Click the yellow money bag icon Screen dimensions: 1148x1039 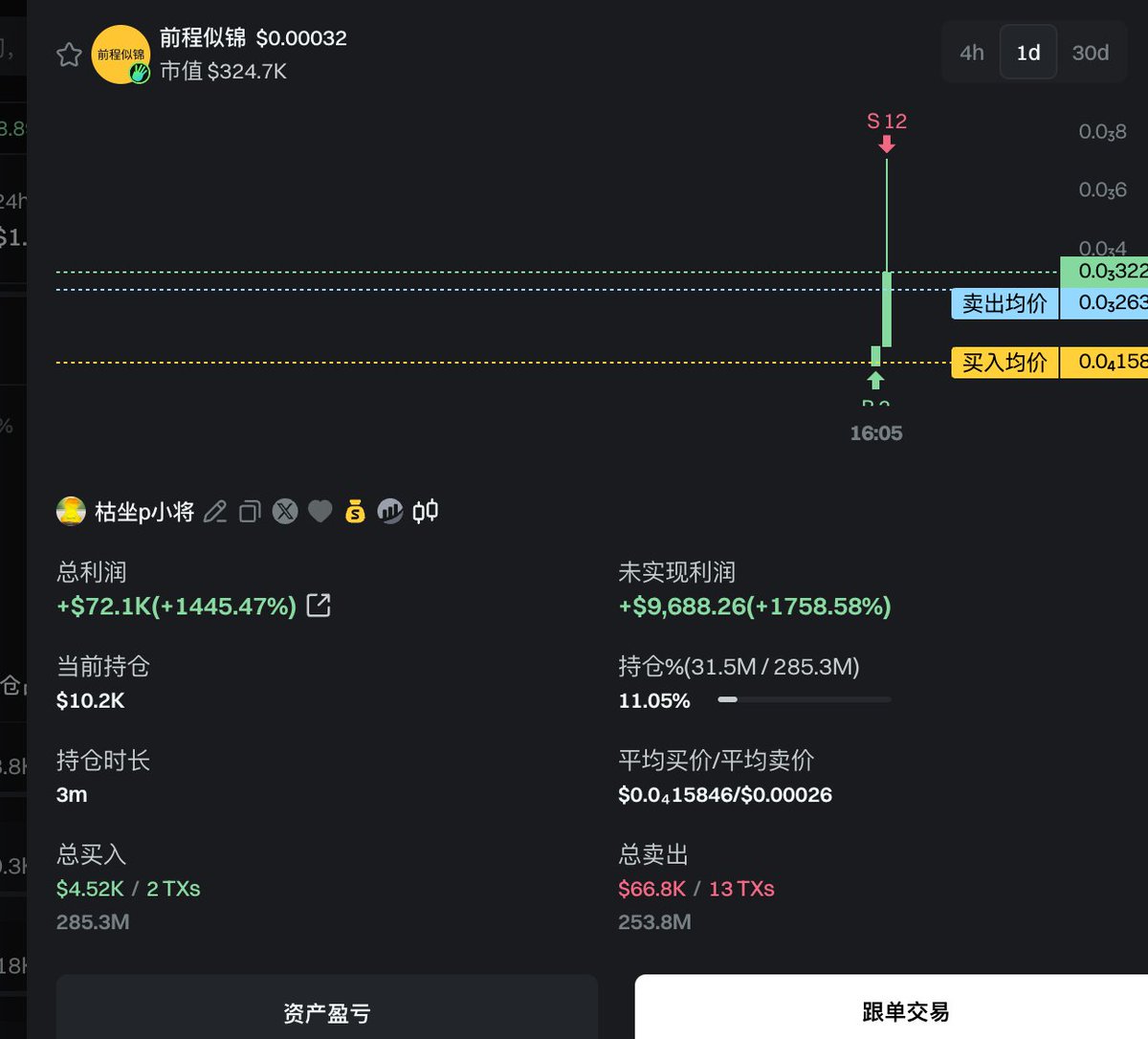(x=355, y=512)
